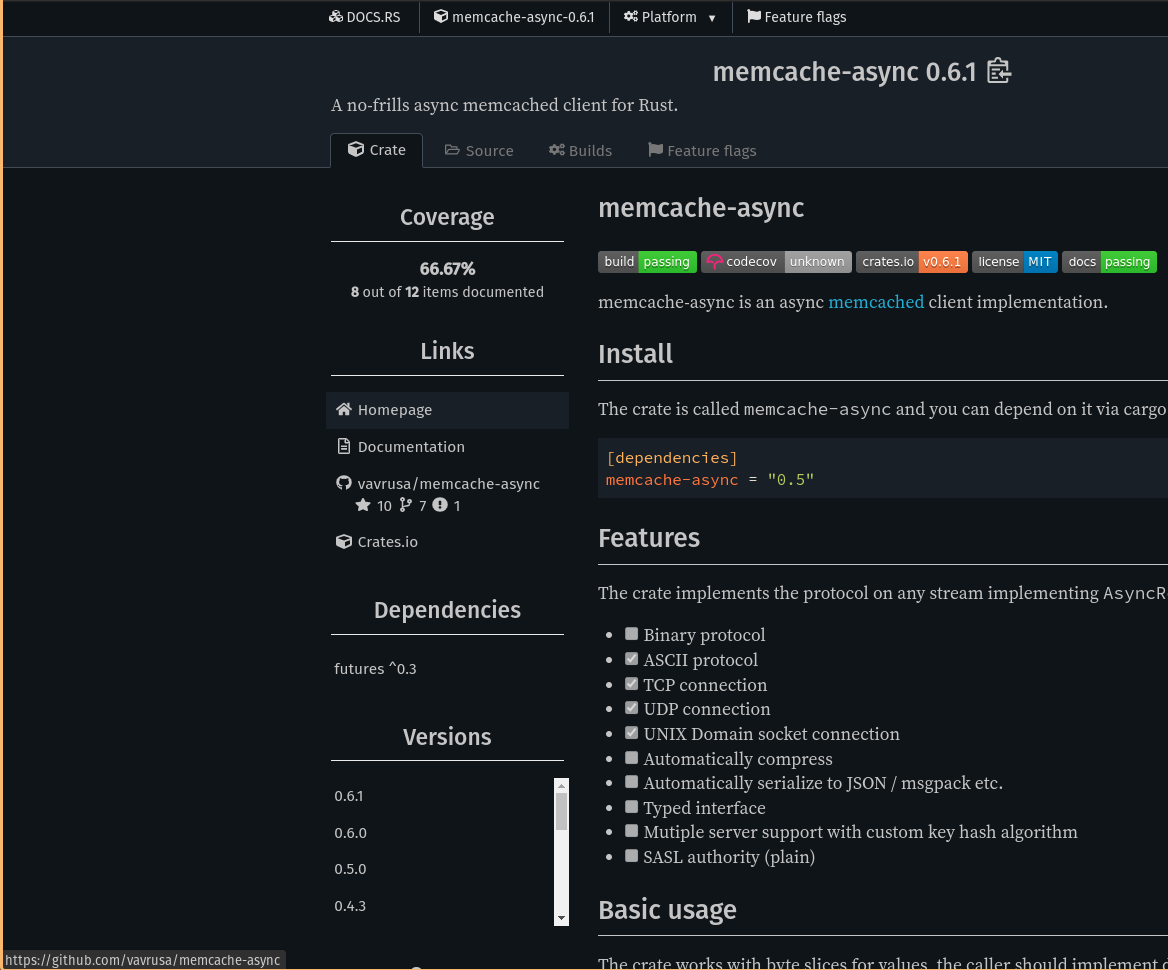The height and width of the screenshot is (970, 1168).
Task: Click the crates.io v0.6.1 badge
Action: click(912, 261)
